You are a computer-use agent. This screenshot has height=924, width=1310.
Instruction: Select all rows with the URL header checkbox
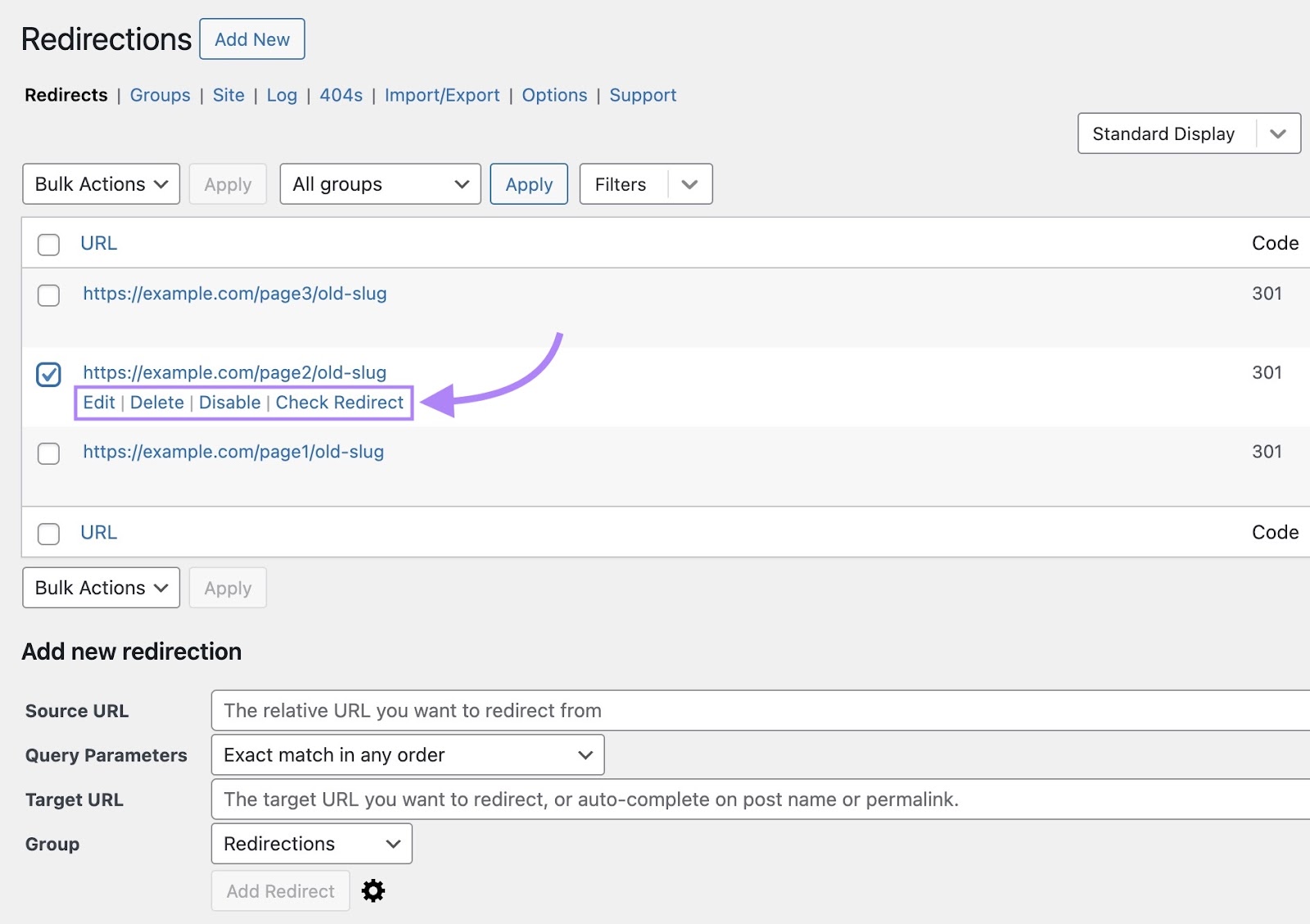pyautogui.click(x=48, y=244)
